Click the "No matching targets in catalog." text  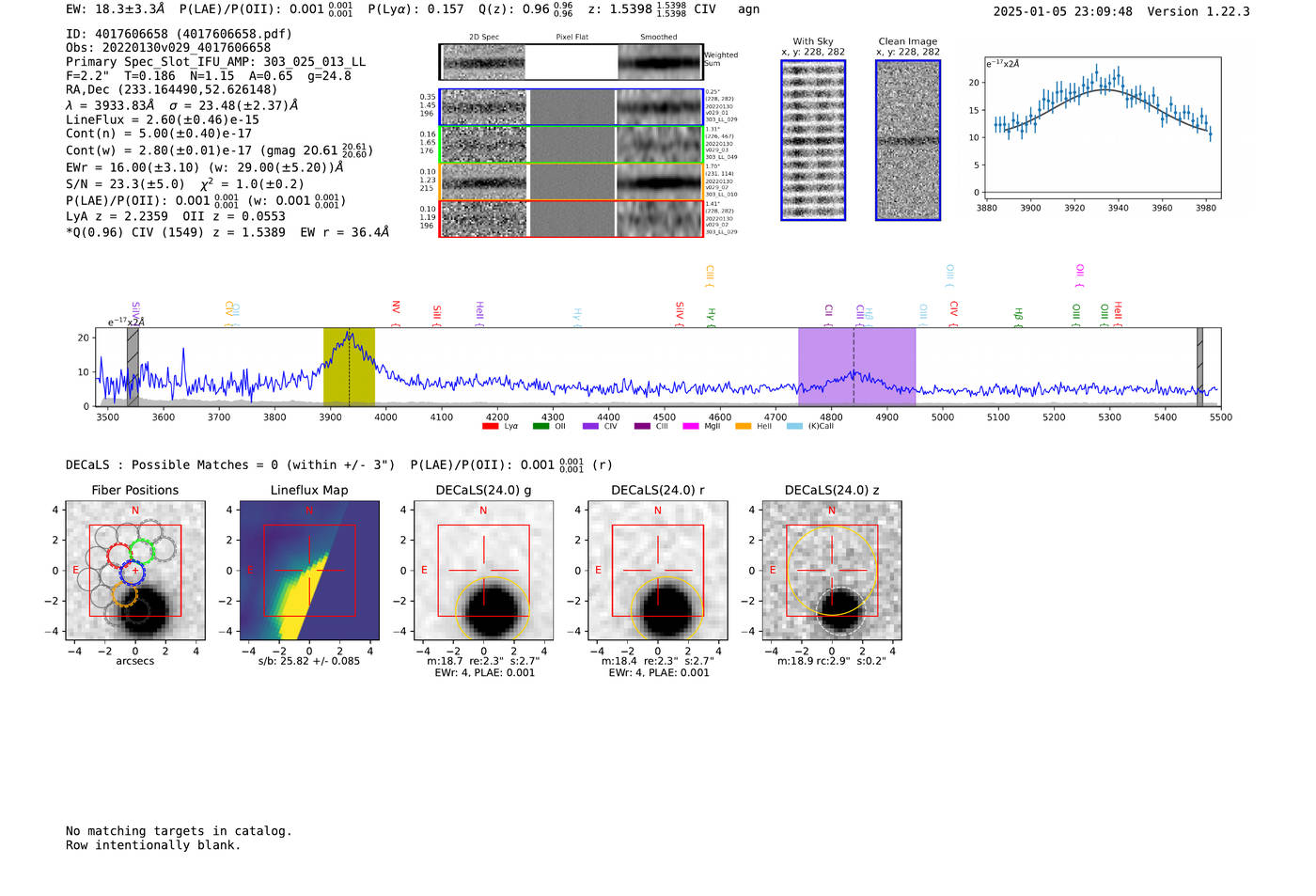pyautogui.click(x=179, y=831)
